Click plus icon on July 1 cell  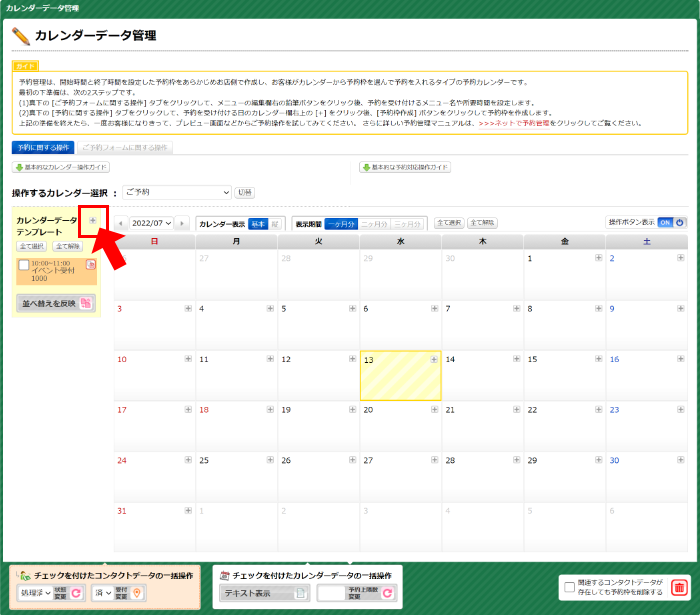[x=598, y=258]
